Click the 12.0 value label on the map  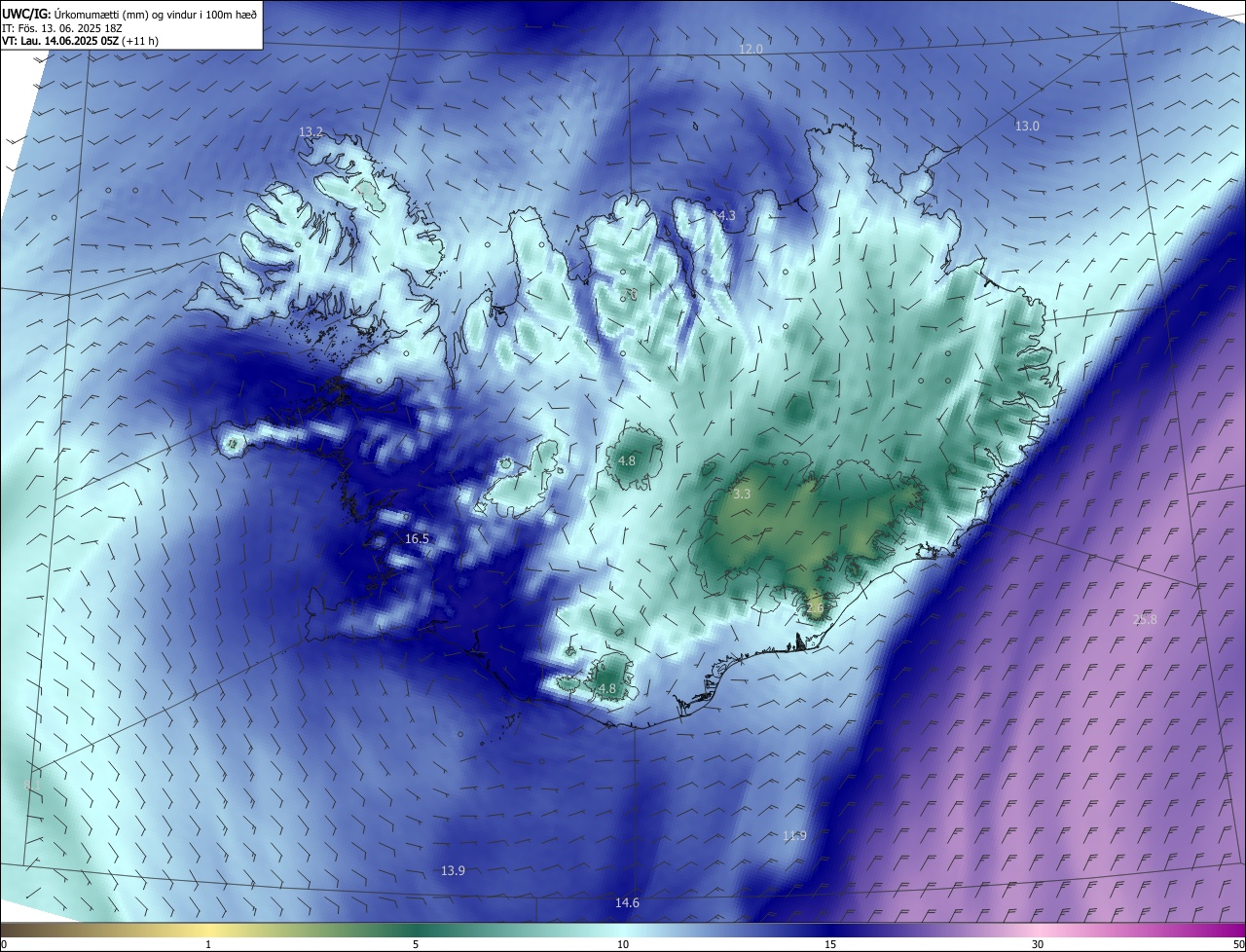[x=751, y=49]
